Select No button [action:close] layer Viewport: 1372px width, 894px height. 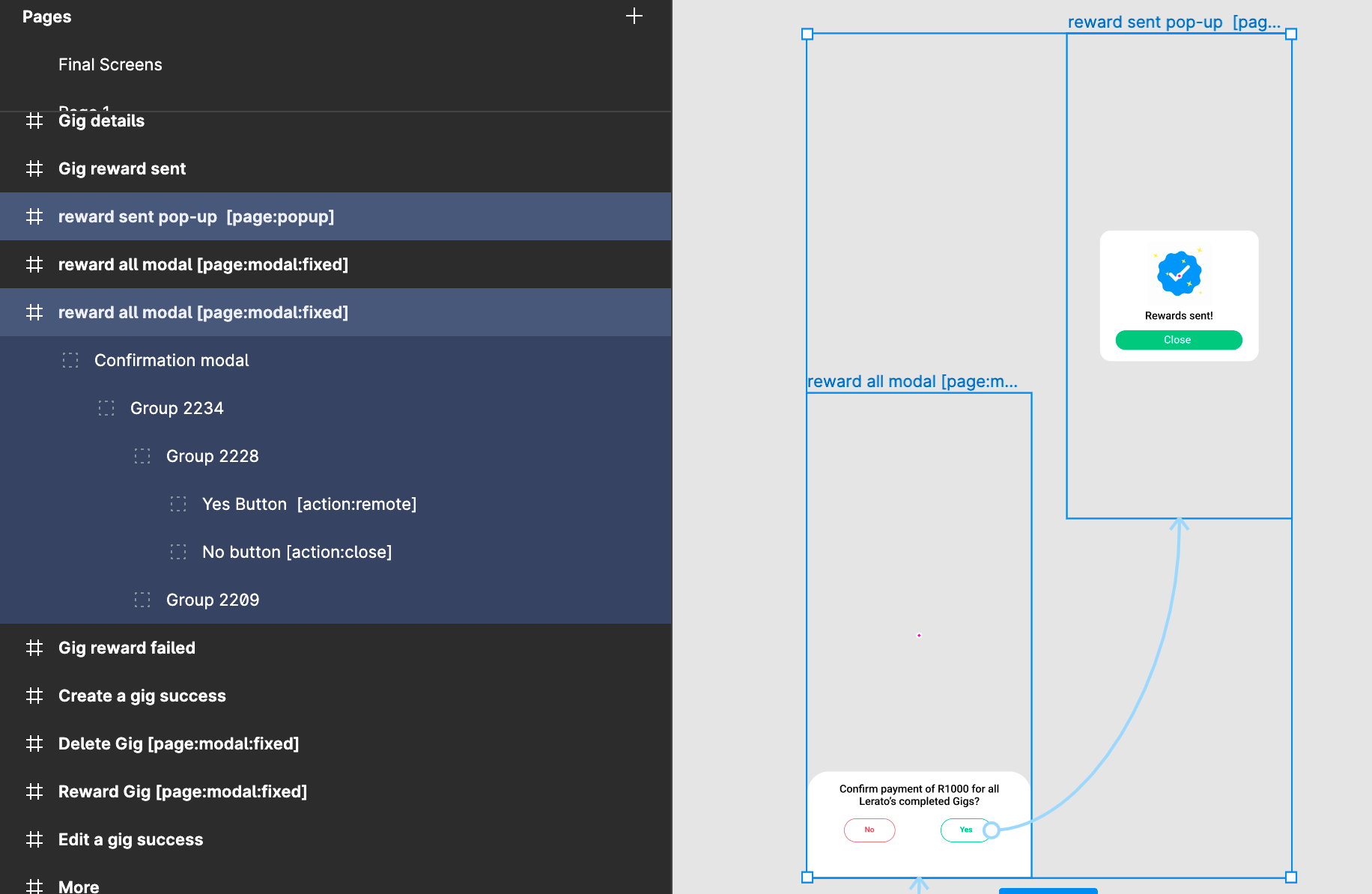pyautogui.click(x=336, y=552)
